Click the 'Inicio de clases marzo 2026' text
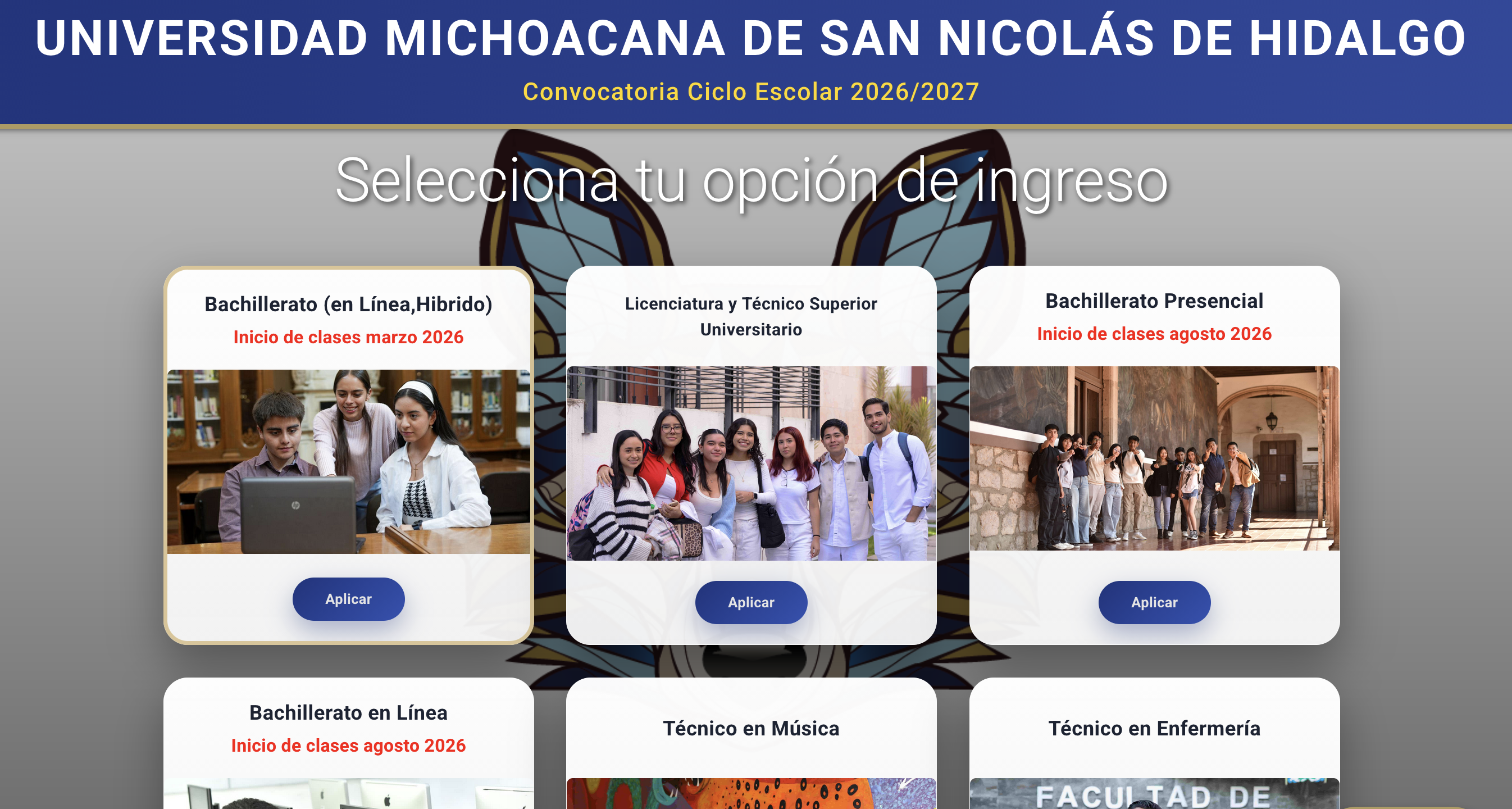This screenshot has height=809, width=1512. point(349,337)
